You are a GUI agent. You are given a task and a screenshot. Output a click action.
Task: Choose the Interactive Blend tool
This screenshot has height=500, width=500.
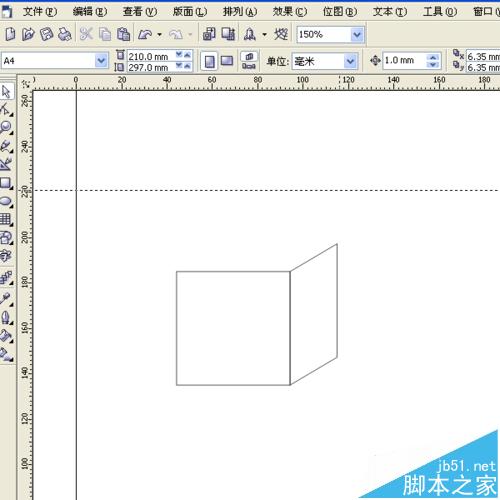point(6,277)
